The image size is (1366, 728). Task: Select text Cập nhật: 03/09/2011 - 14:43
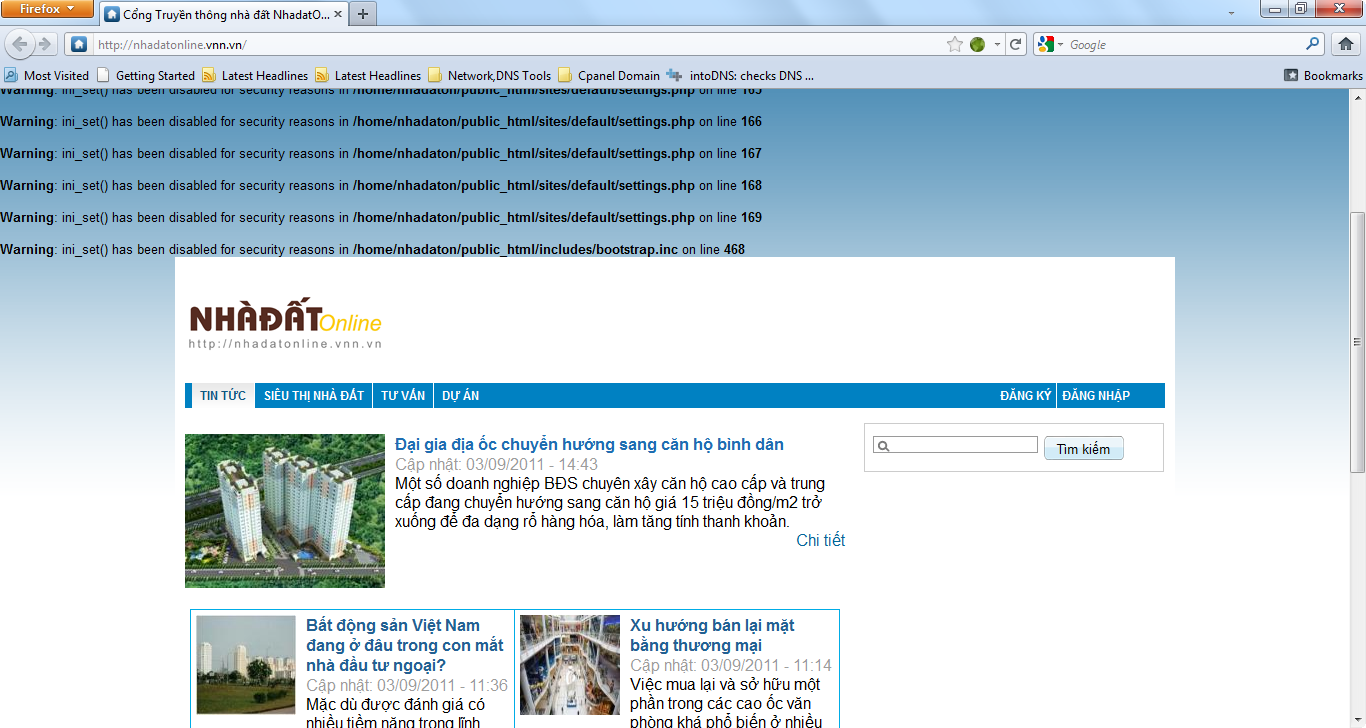[497, 464]
